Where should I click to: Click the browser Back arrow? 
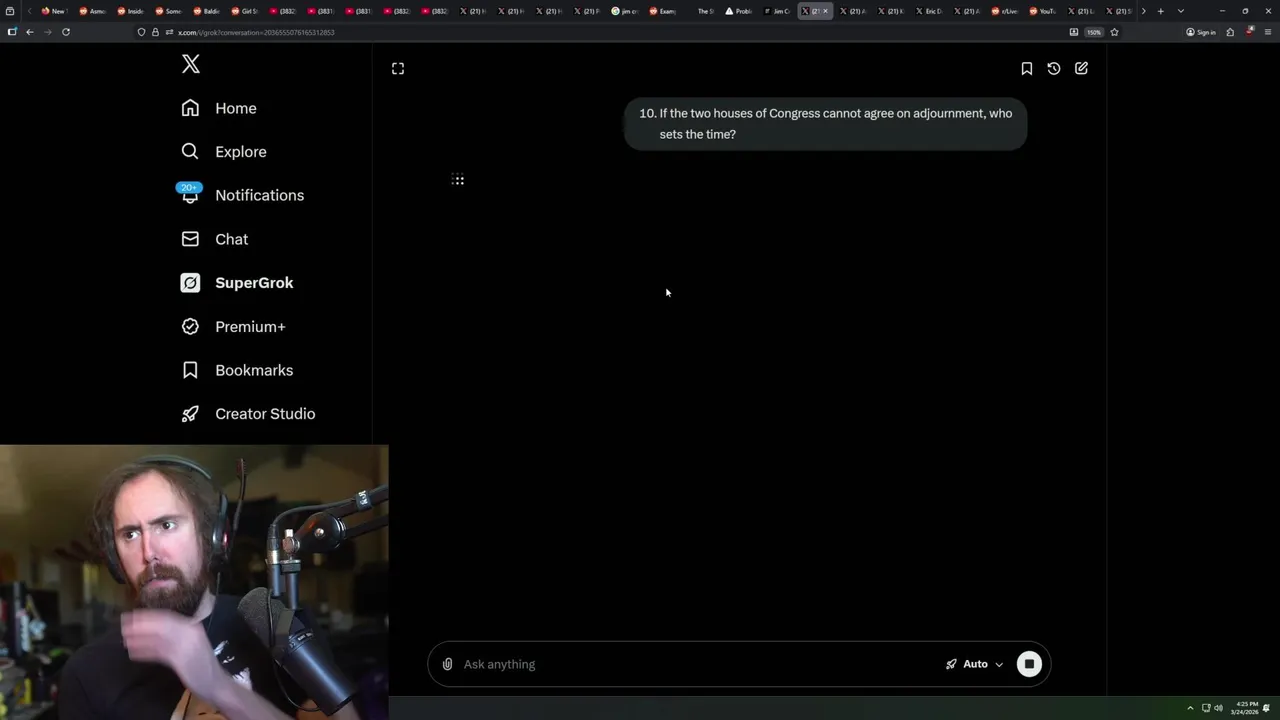pos(30,32)
